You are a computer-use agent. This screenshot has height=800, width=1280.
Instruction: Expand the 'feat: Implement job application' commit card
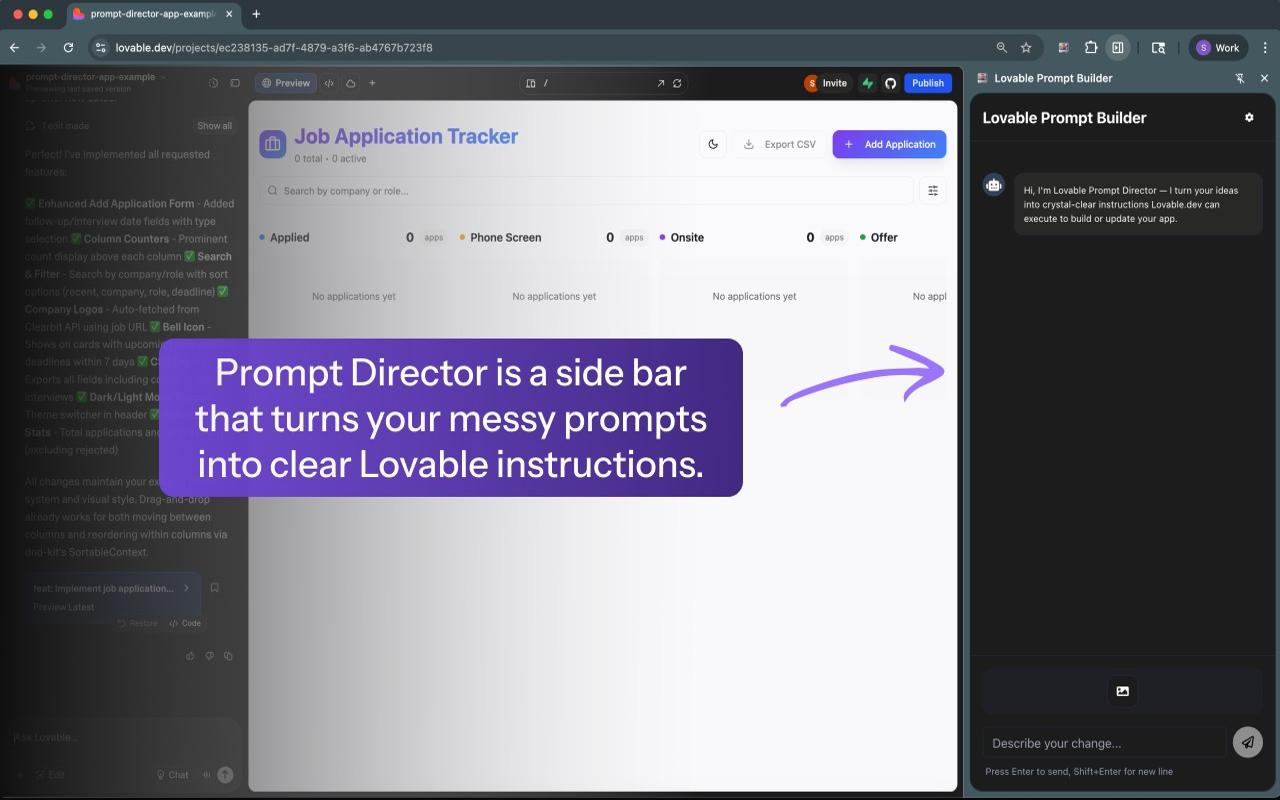(113, 597)
